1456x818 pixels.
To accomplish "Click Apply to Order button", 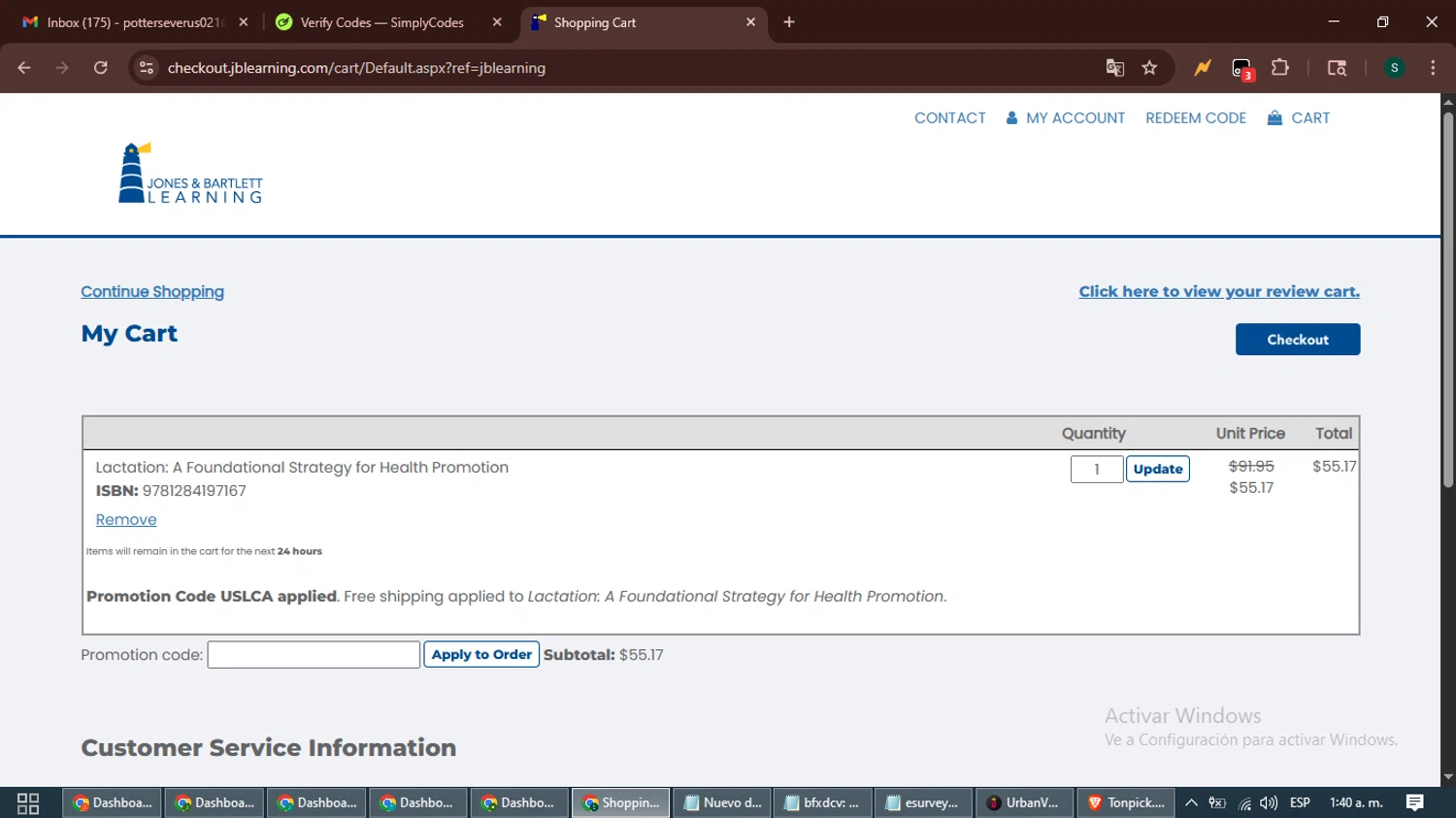I will coord(481,655).
